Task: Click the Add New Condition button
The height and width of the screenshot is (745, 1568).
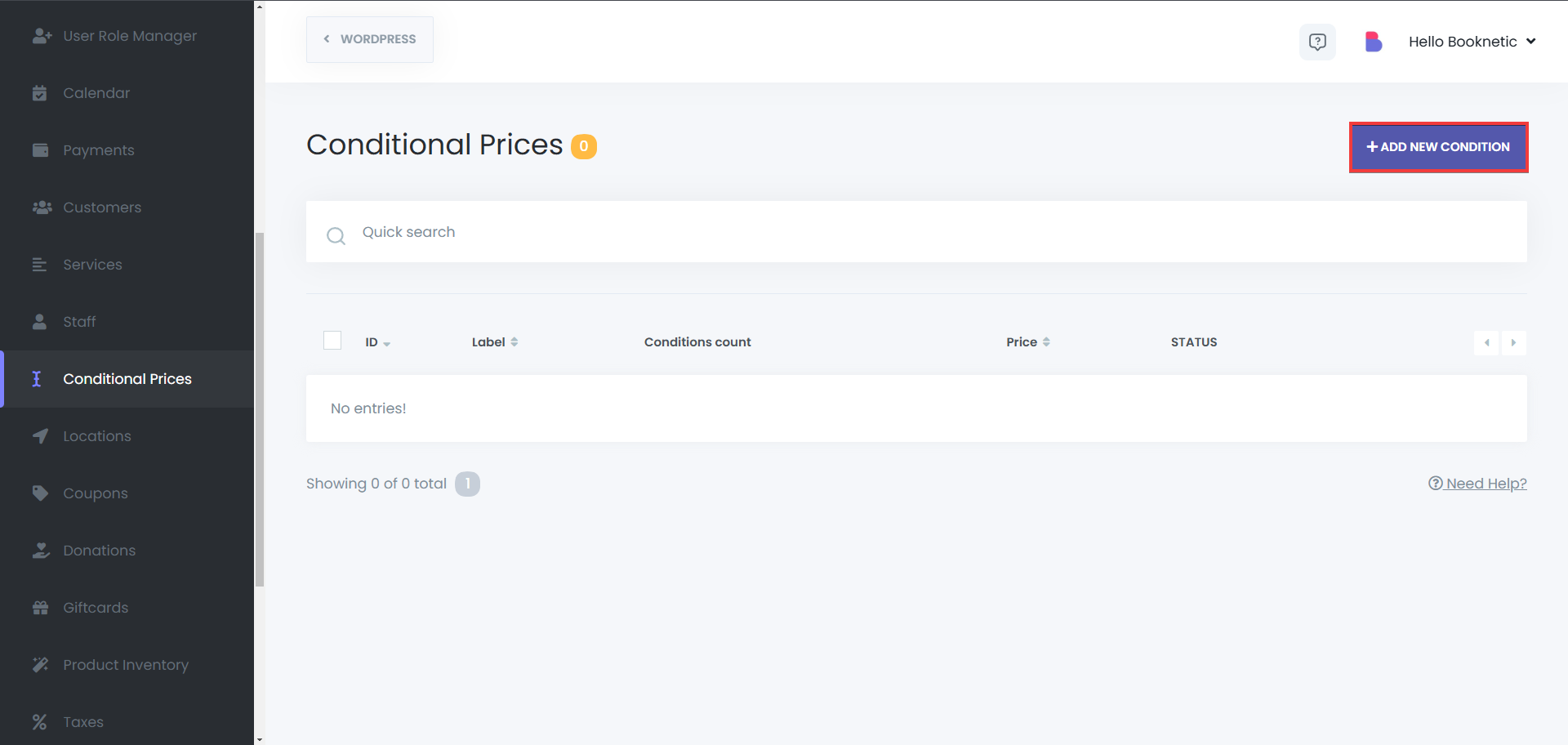Action: 1438,147
